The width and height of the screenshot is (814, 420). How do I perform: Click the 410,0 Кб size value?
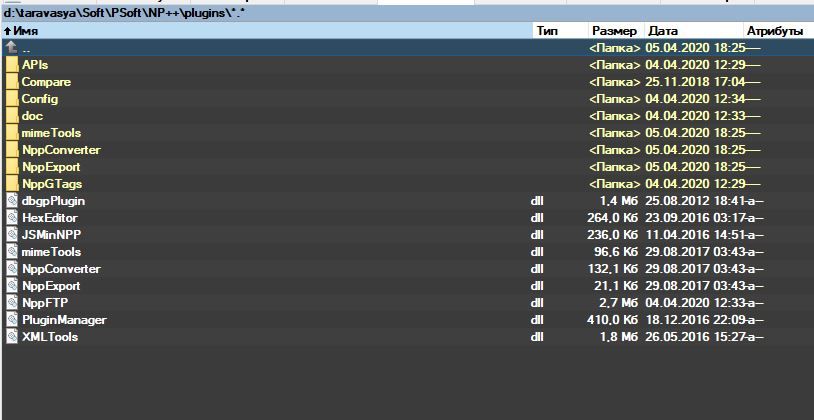click(x=613, y=320)
